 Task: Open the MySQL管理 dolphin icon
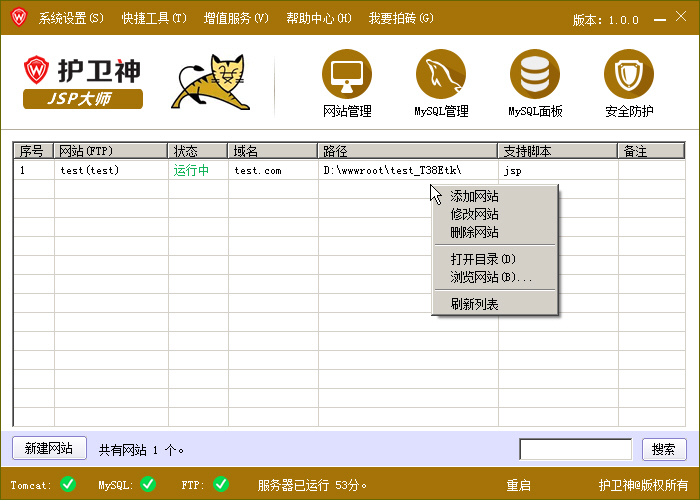[441, 74]
